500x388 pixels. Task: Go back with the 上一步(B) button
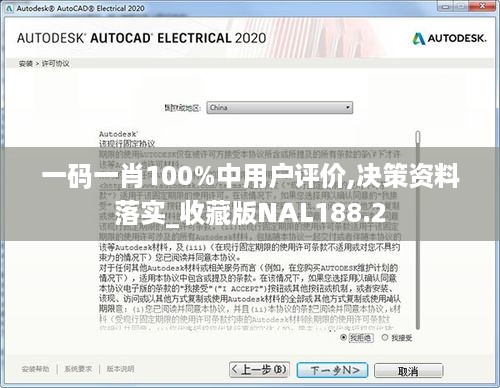coord(259,370)
